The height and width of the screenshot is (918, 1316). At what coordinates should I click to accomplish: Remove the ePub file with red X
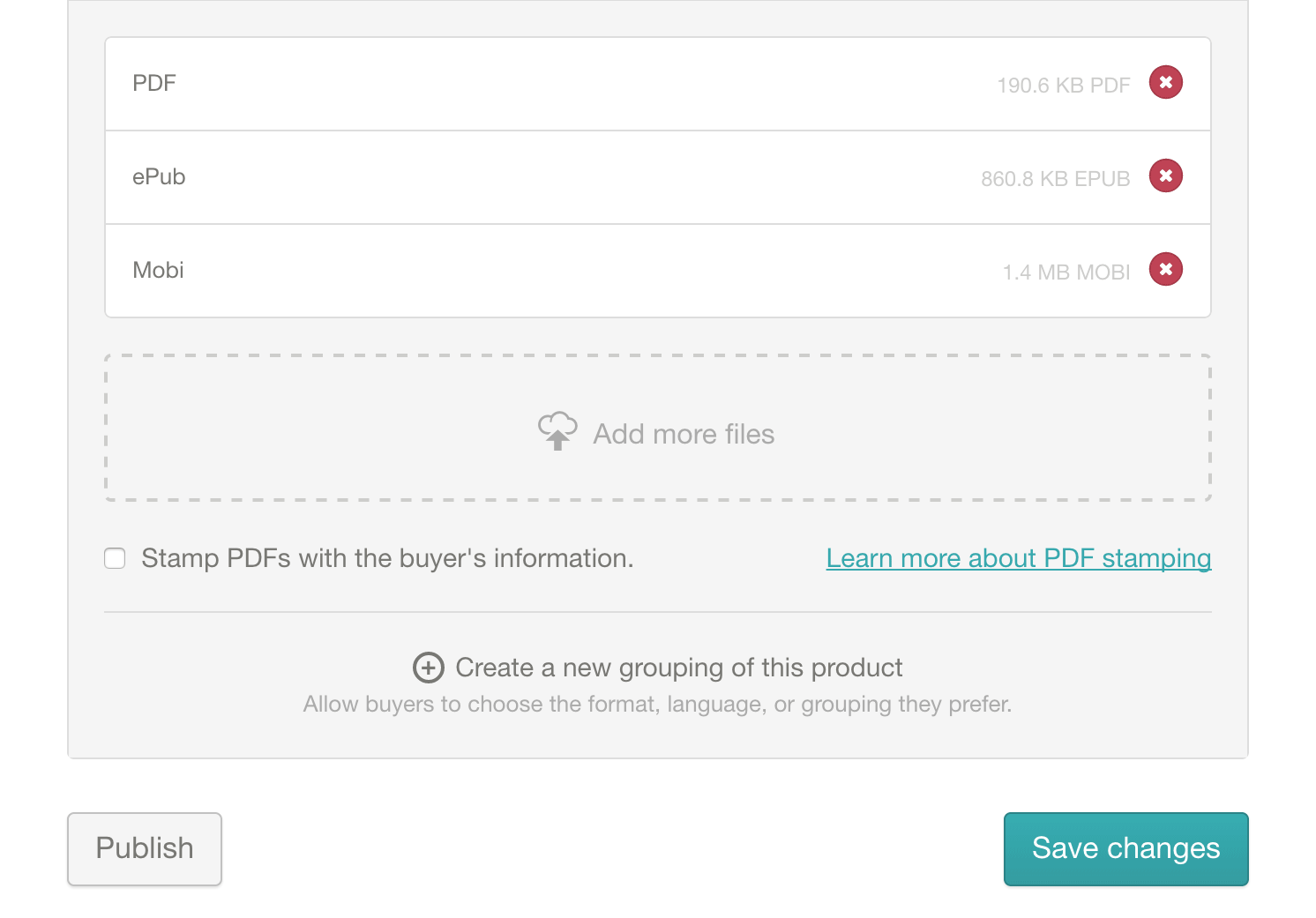pyautogui.click(x=1165, y=175)
